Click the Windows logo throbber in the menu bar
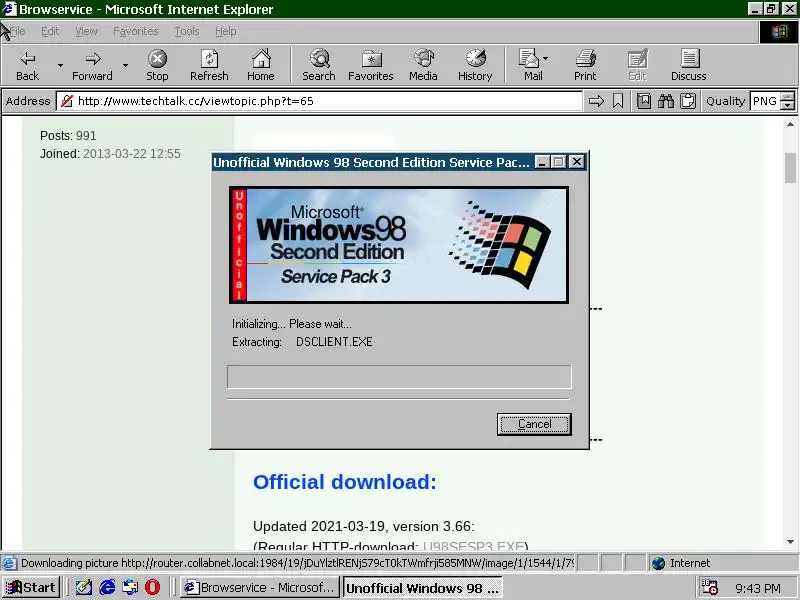Image resolution: width=800 pixels, height=600 pixels. point(779,32)
